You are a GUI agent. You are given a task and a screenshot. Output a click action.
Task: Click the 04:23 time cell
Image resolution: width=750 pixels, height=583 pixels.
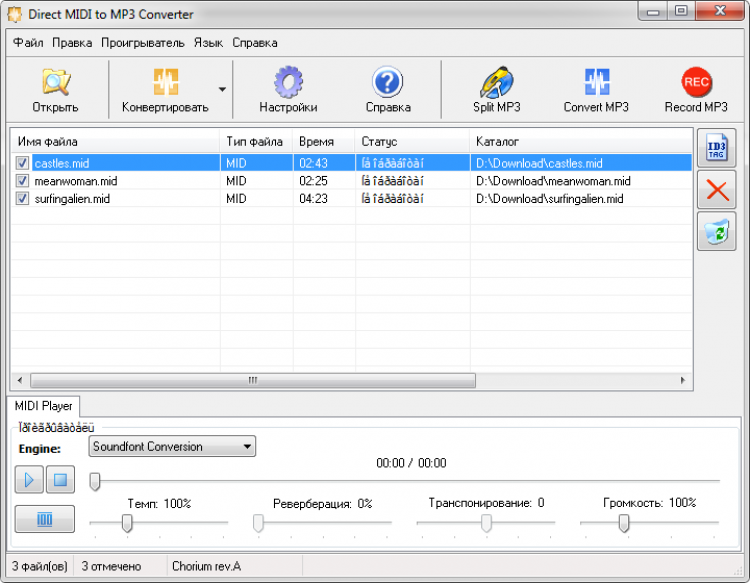313,198
